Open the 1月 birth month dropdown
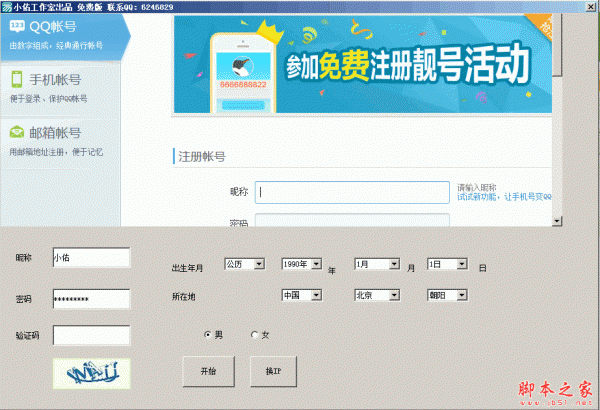 (x=377, y=264)
